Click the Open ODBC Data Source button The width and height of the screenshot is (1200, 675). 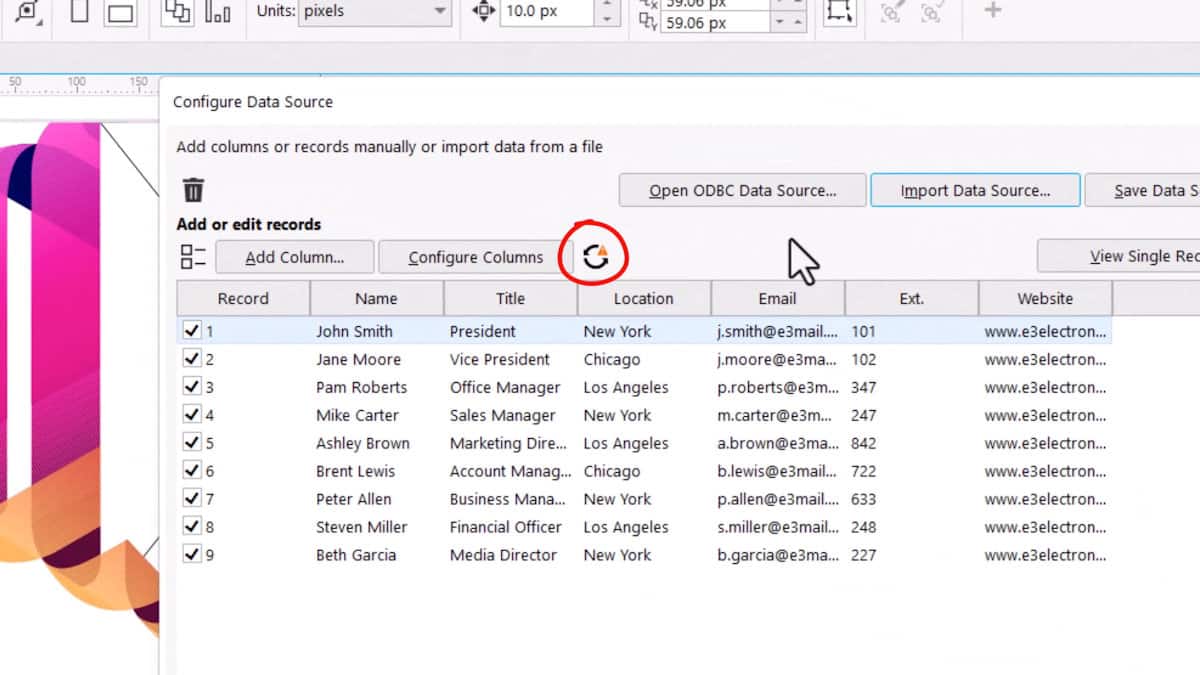742,190
